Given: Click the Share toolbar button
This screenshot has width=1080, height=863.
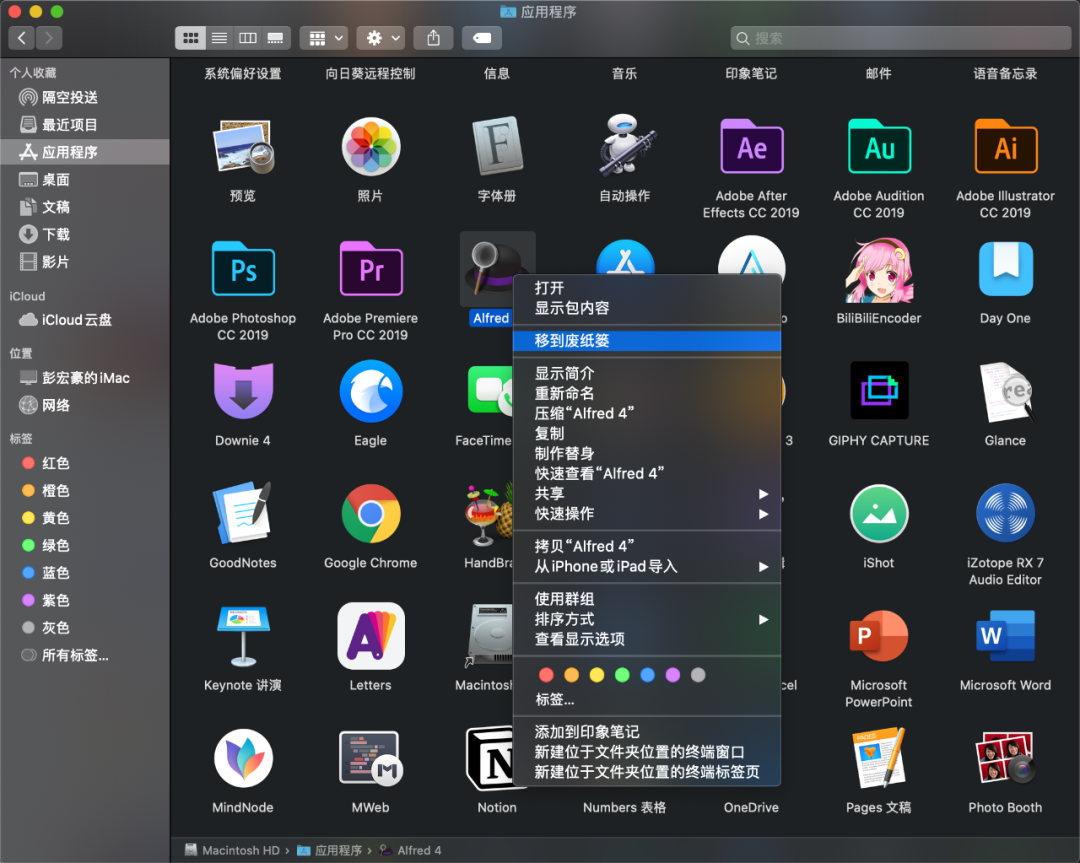Looking at the screenshot, I should tap(433, 38).
